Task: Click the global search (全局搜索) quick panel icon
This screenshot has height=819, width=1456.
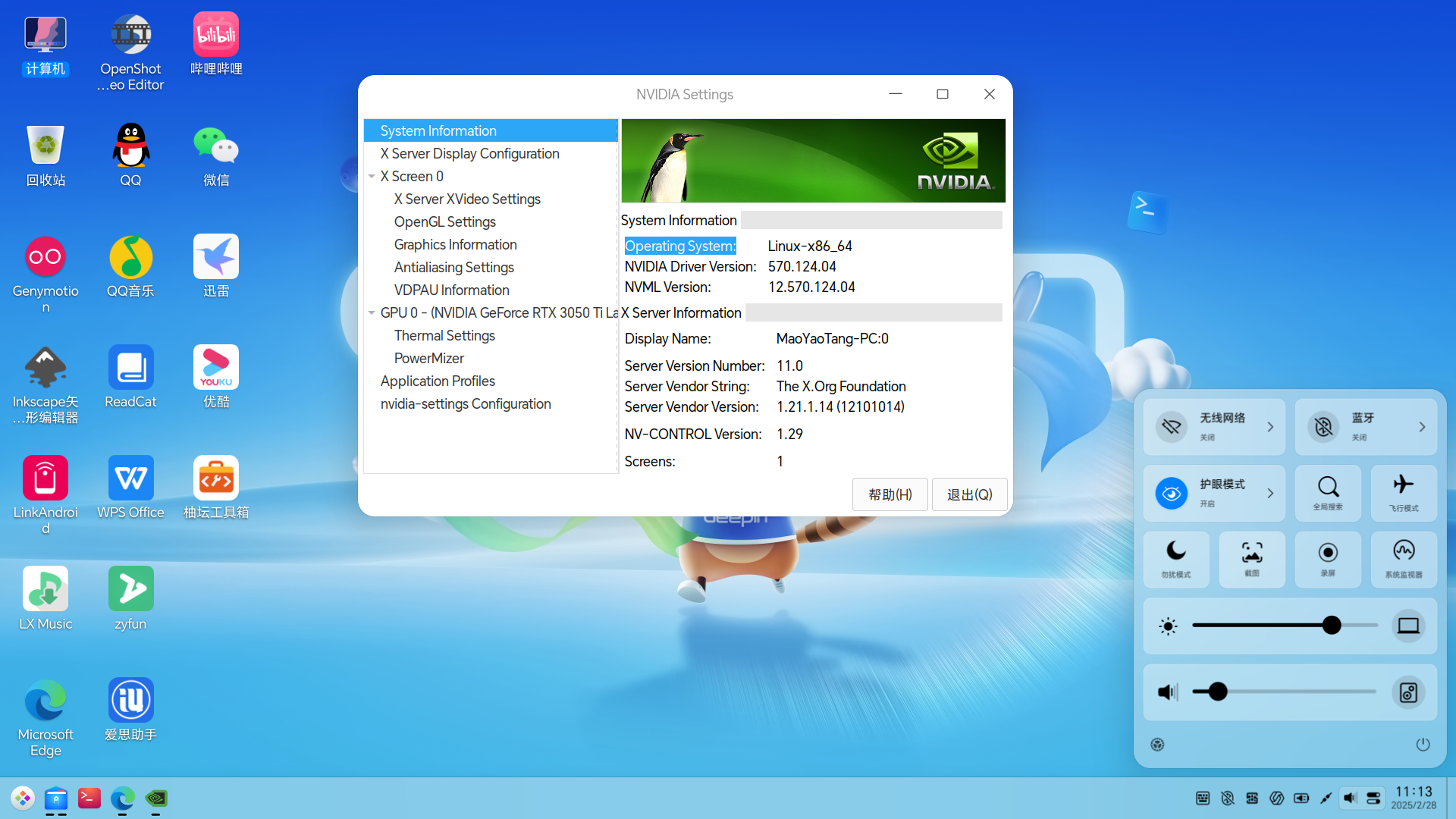Action: click(1328, 493)
